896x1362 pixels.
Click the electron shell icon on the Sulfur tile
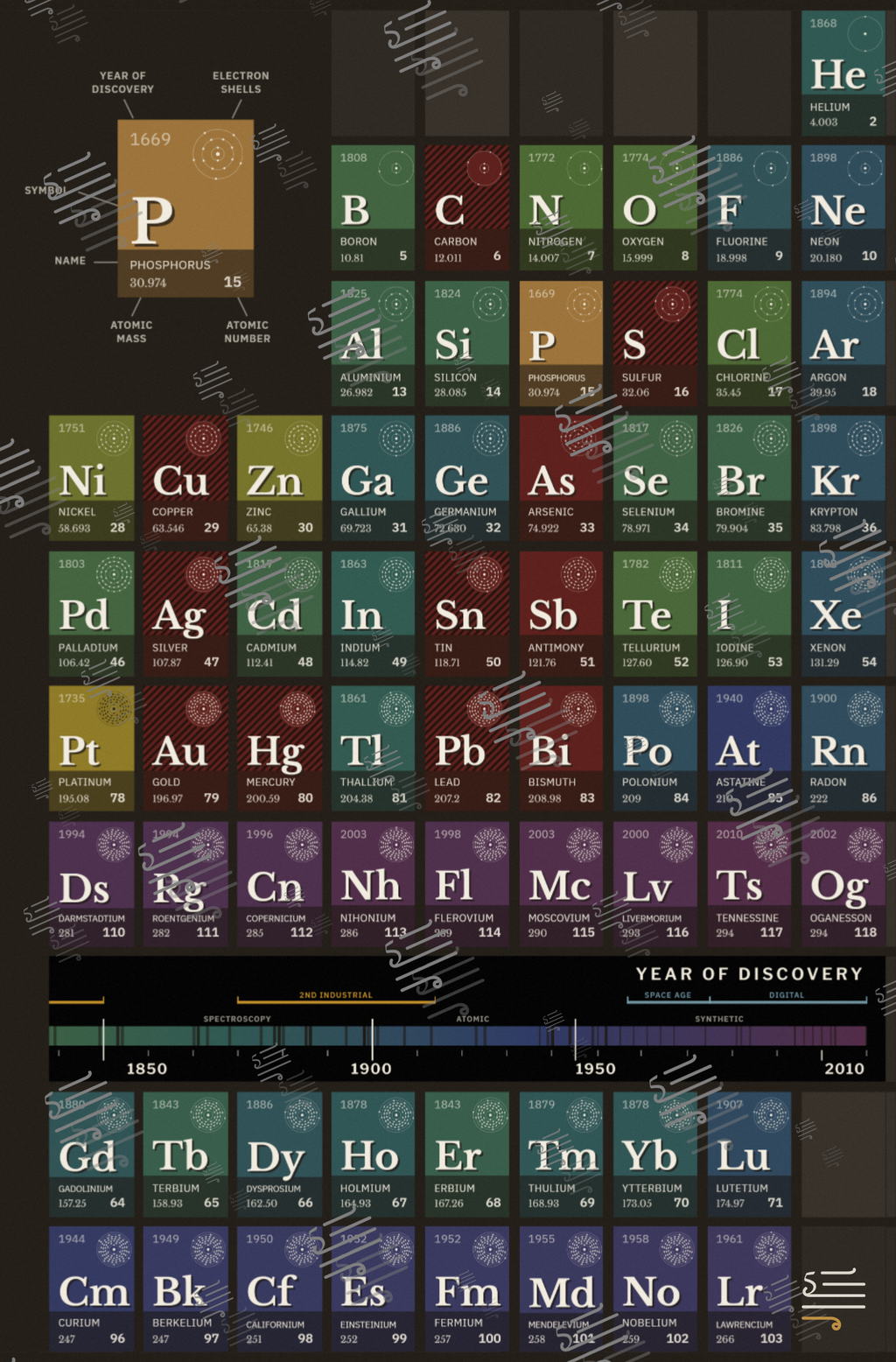pos(672,305)
